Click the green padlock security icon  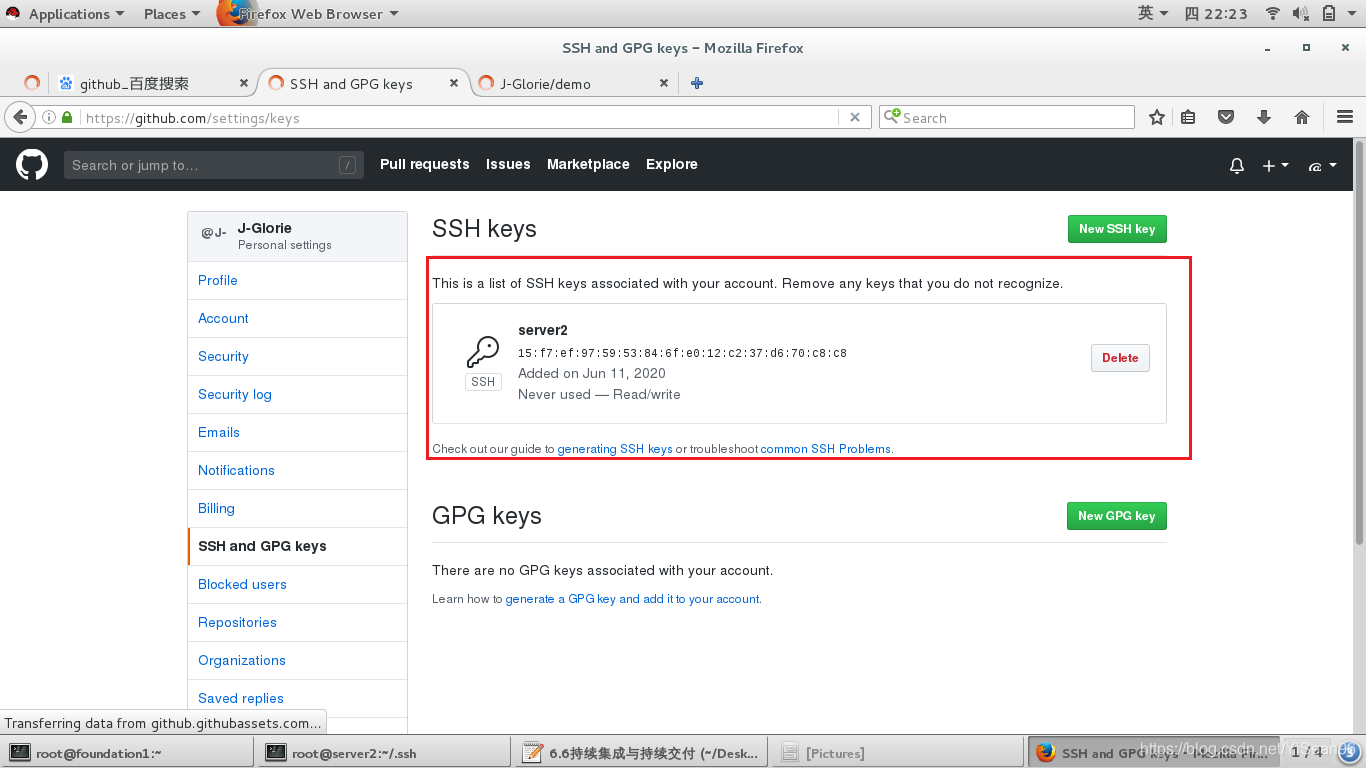[x=67, y=117]
